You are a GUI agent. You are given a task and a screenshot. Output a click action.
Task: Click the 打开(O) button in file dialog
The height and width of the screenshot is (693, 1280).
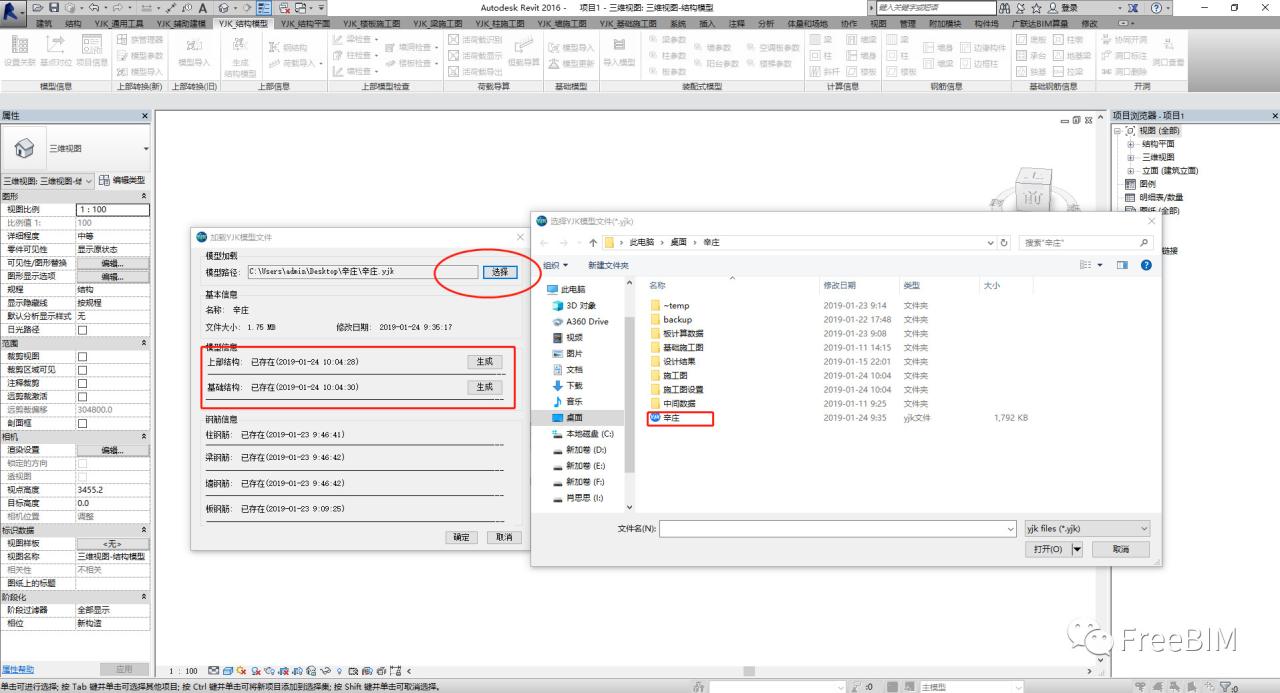point(1047,548)
